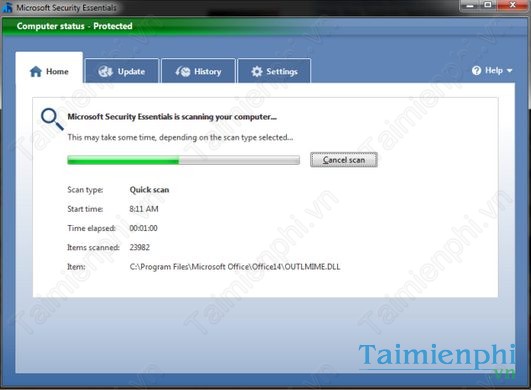
Task: Select the Home tab label
Action: click(57, 71)
